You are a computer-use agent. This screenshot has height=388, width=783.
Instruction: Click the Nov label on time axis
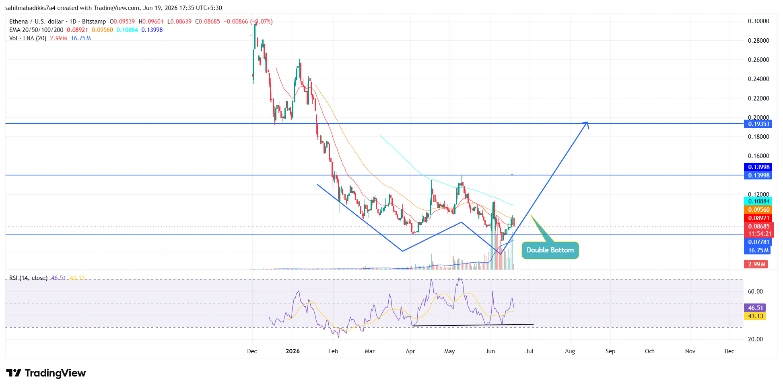pos(690,352)
